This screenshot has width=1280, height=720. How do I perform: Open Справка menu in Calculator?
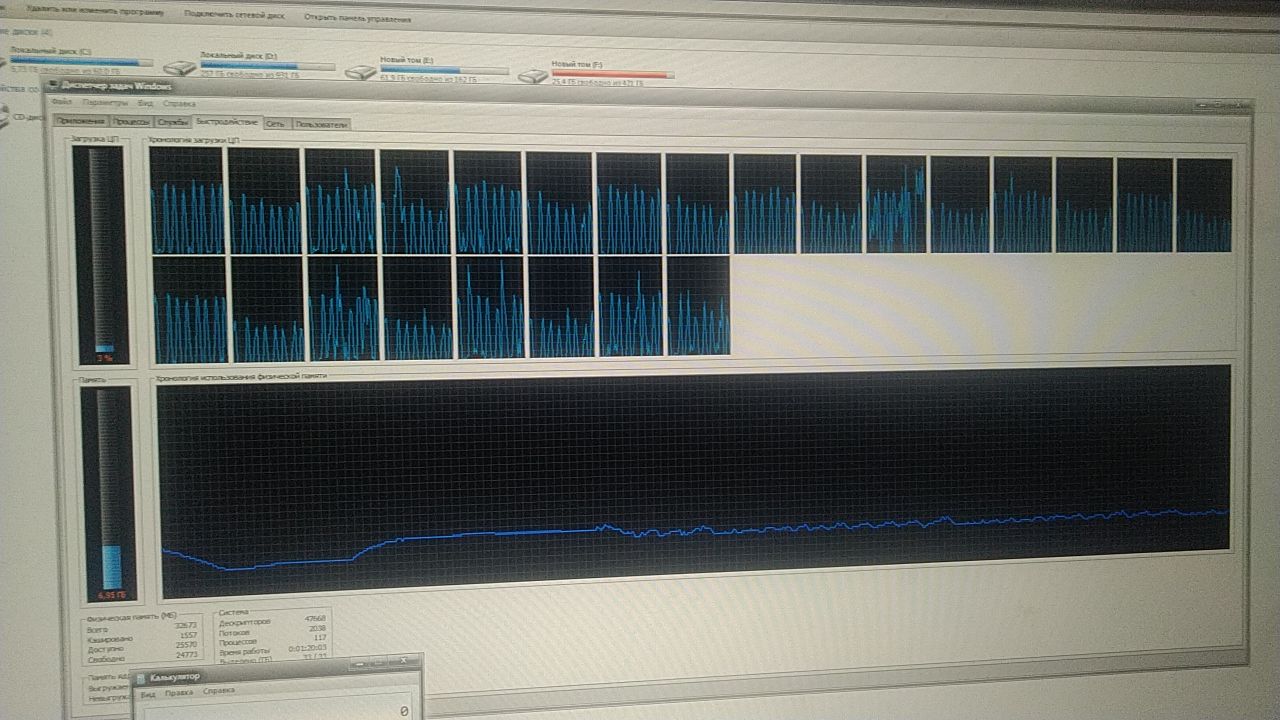tap(219, 691)
